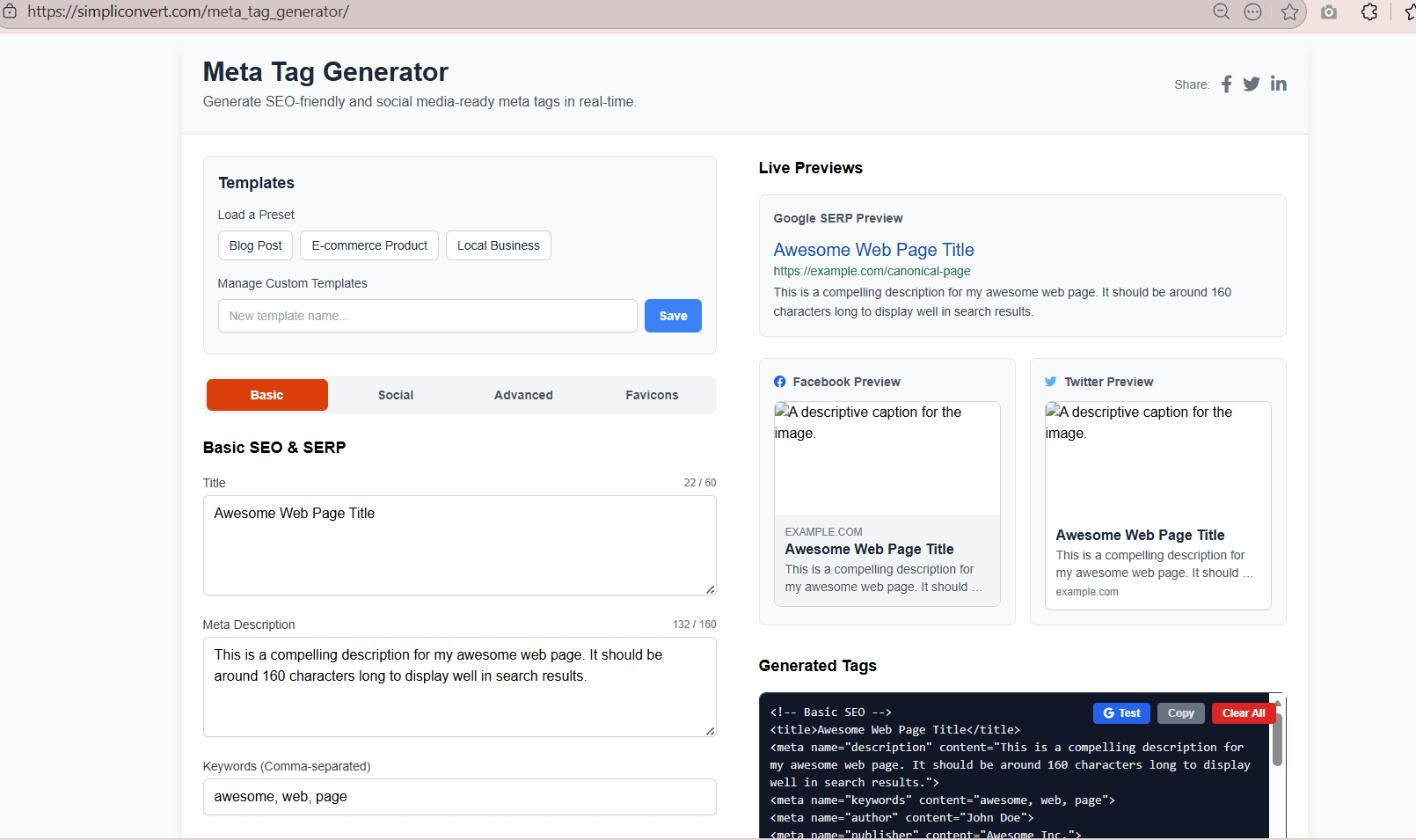The image size is (1416, 840).
Task: Open the browser extensions puzzle icon
Action: (1369, 11)
